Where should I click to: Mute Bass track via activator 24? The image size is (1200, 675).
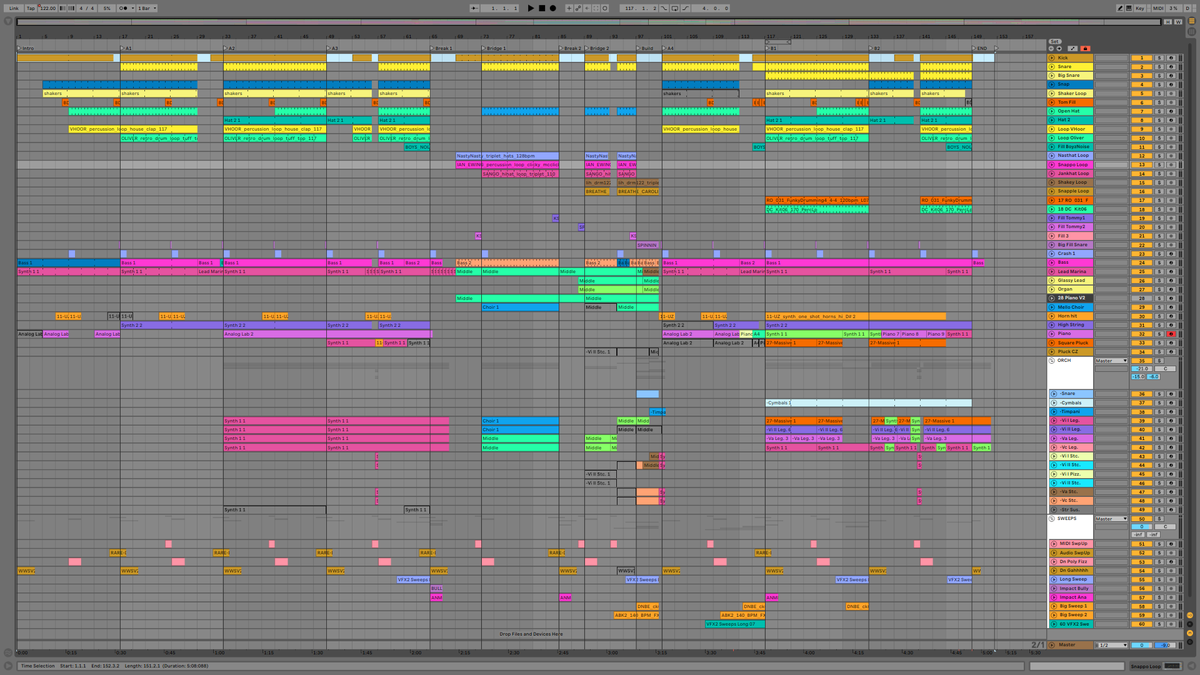(x=1142, y=262)
